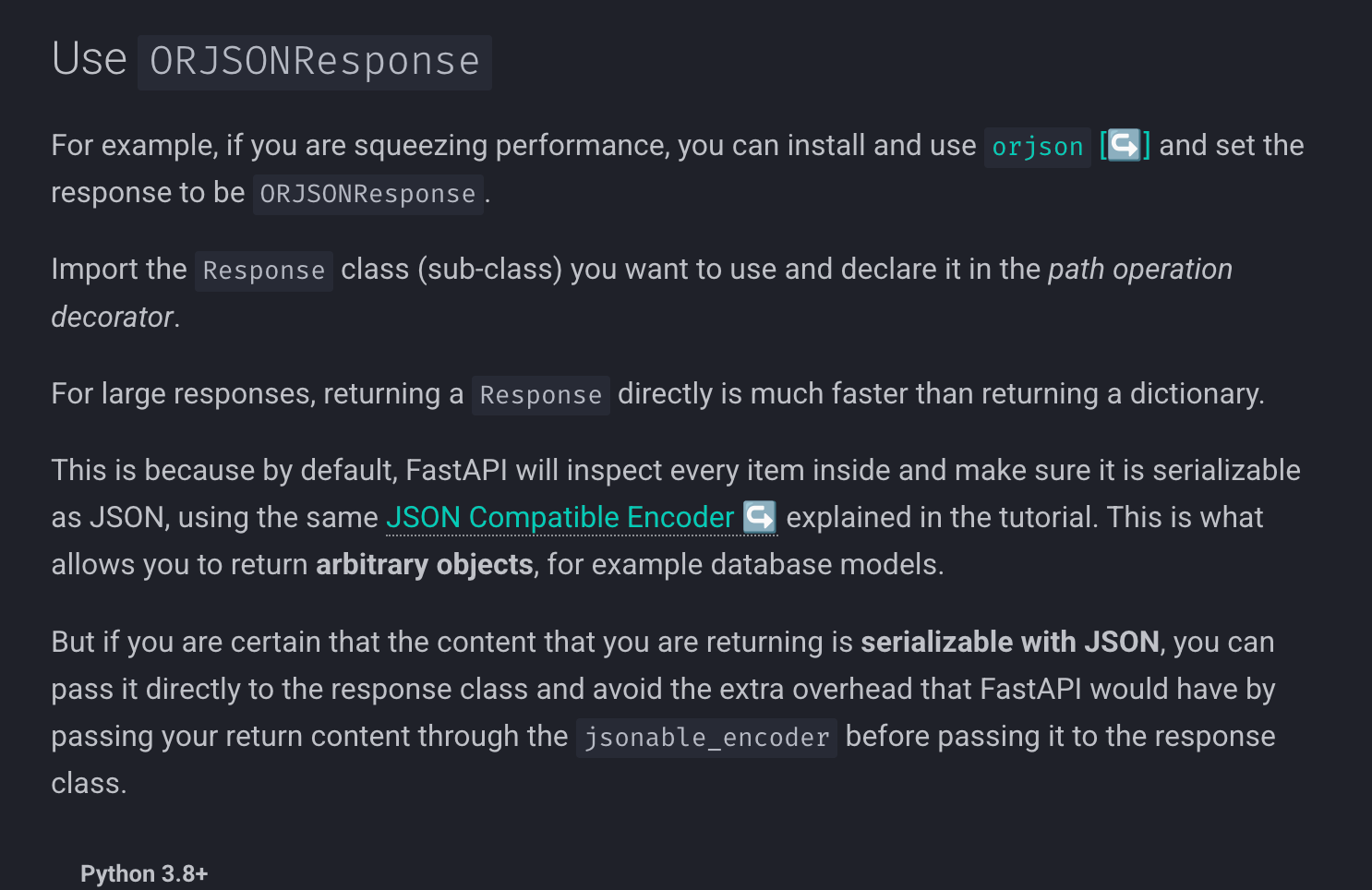Click the arrow icon beside JSON Compatible Encoder

pos(759,517)
